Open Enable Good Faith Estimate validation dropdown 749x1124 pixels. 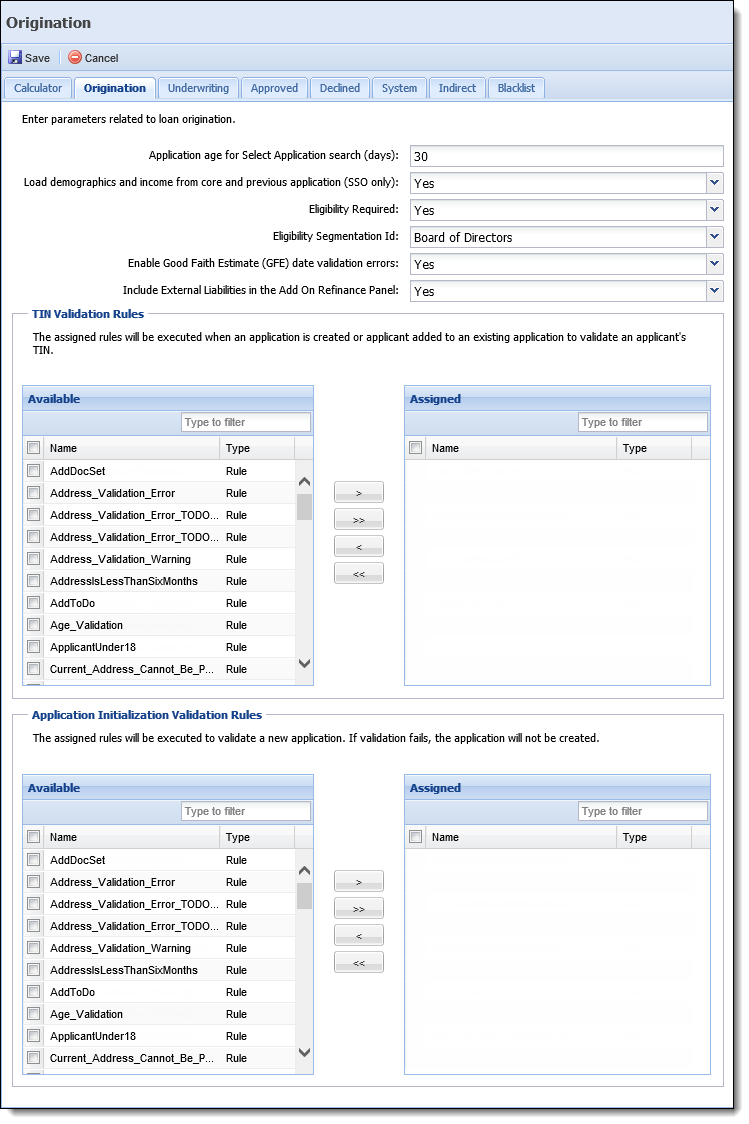714,264
